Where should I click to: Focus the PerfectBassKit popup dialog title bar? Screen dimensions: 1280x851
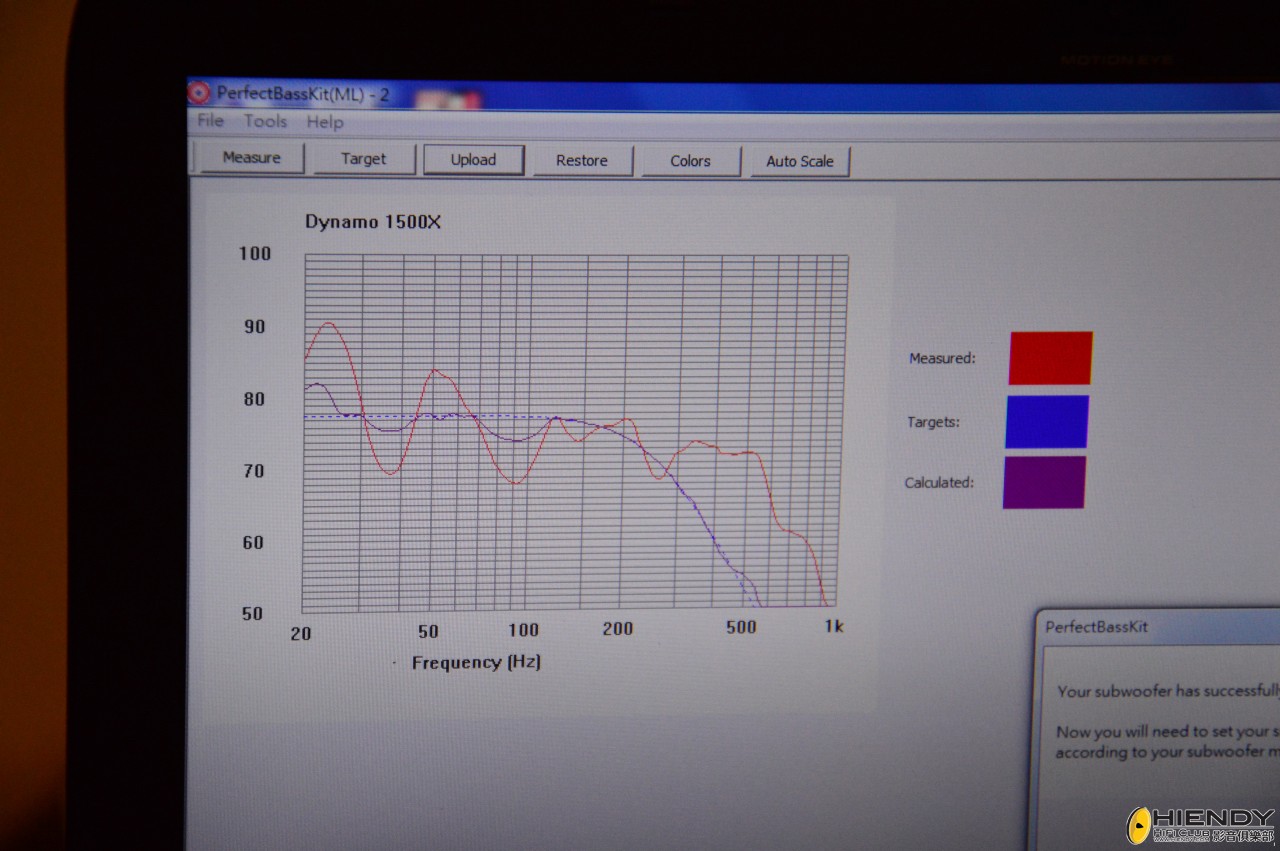point(1150,627)
